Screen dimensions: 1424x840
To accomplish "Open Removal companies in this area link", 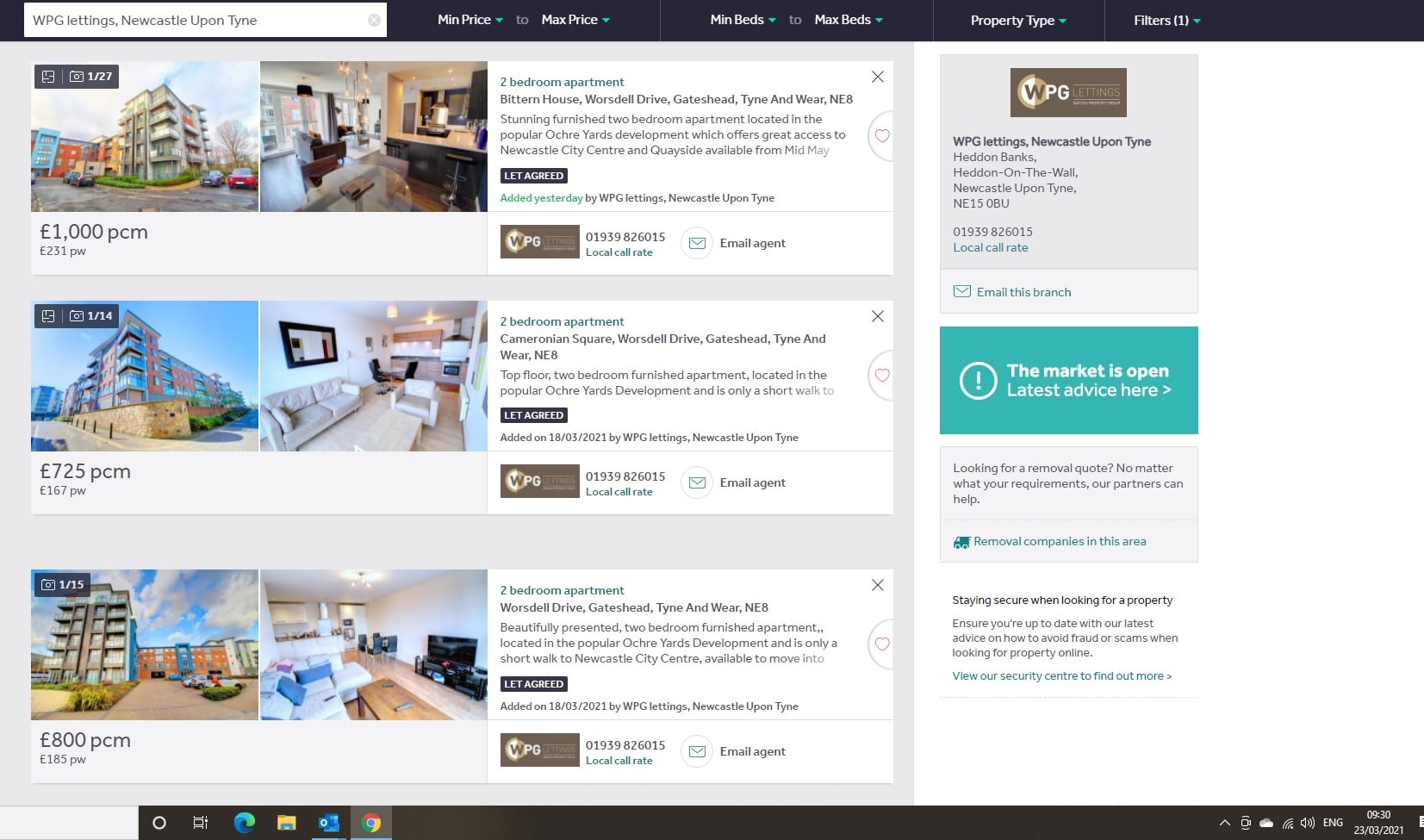I will tap(1060, 541).
